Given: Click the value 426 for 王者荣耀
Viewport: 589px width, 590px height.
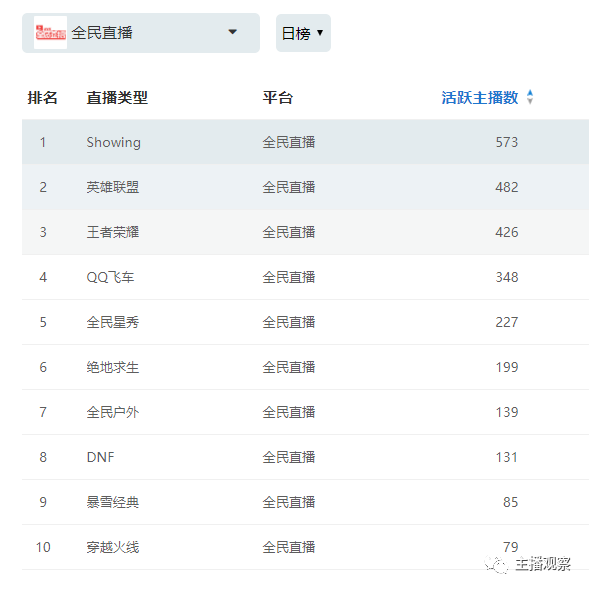Looking at the screenshot, I should (x=507, y=232).
